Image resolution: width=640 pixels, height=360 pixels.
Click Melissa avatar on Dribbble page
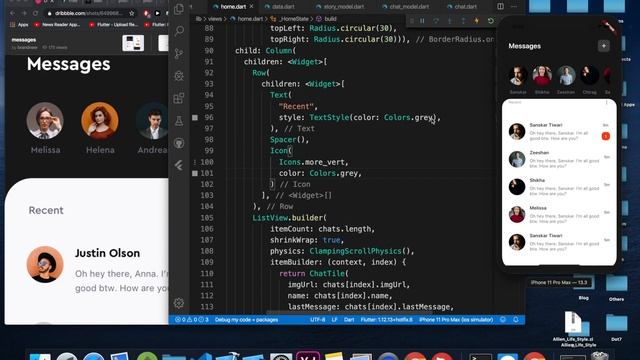click(45, 120)
